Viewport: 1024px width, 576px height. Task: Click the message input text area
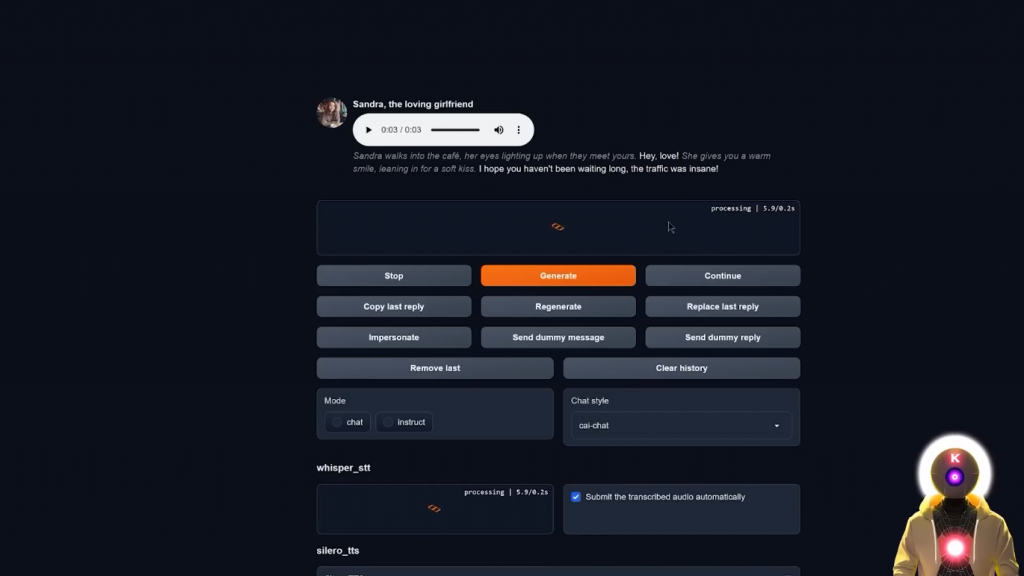558,228
